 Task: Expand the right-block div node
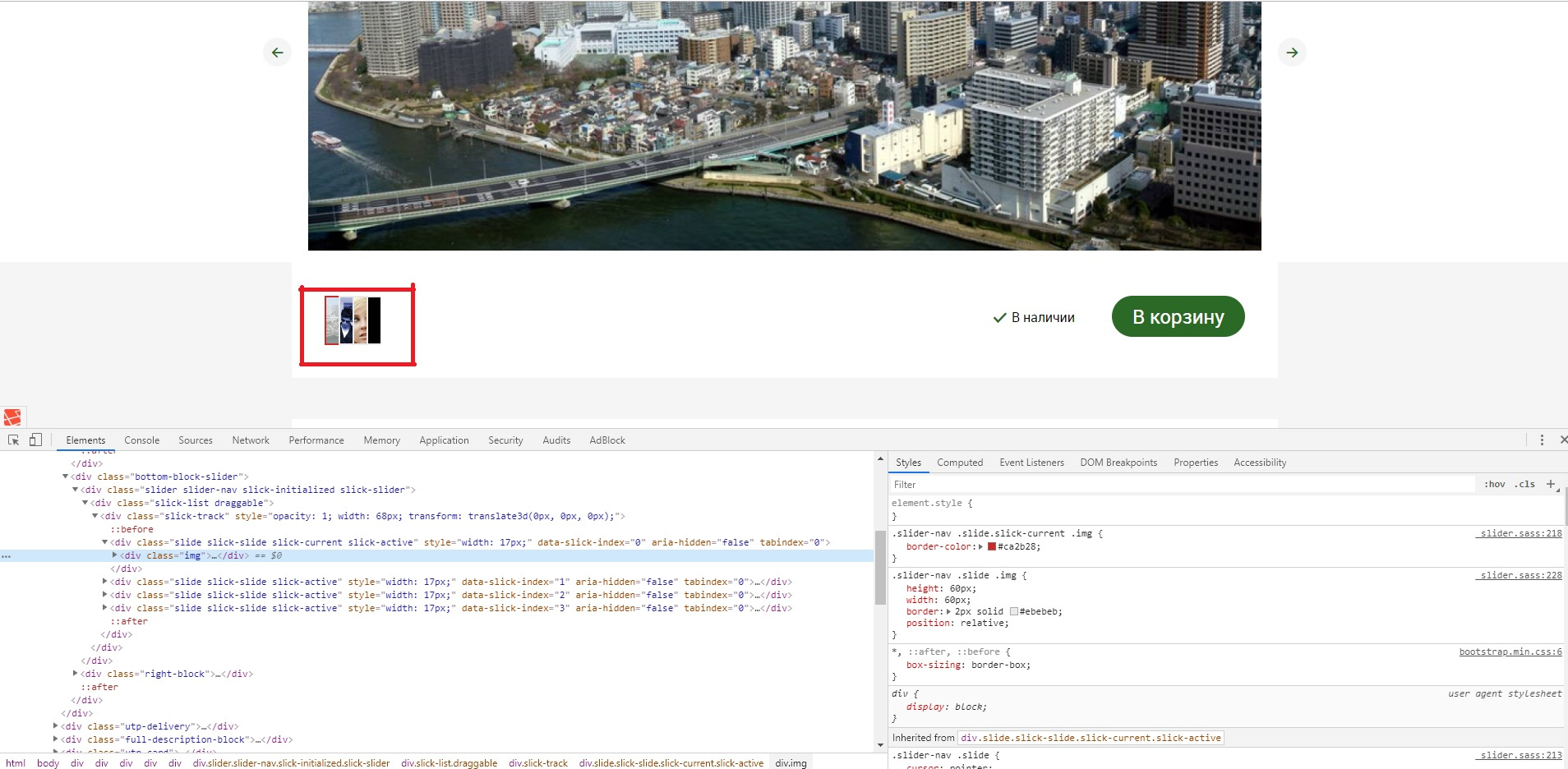click(75, 674)
